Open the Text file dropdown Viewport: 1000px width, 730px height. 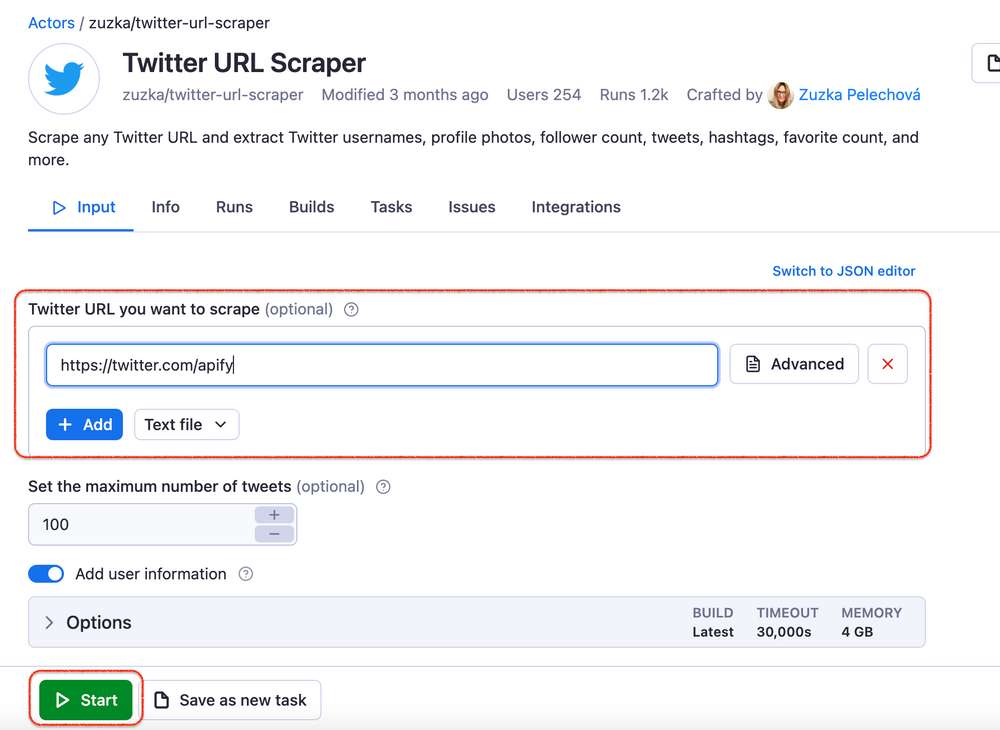click(x=186, y=424)
